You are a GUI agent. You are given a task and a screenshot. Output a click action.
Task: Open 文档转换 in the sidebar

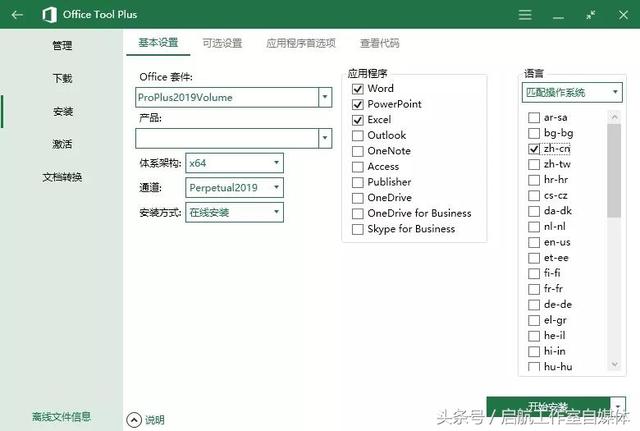point(62,177)
